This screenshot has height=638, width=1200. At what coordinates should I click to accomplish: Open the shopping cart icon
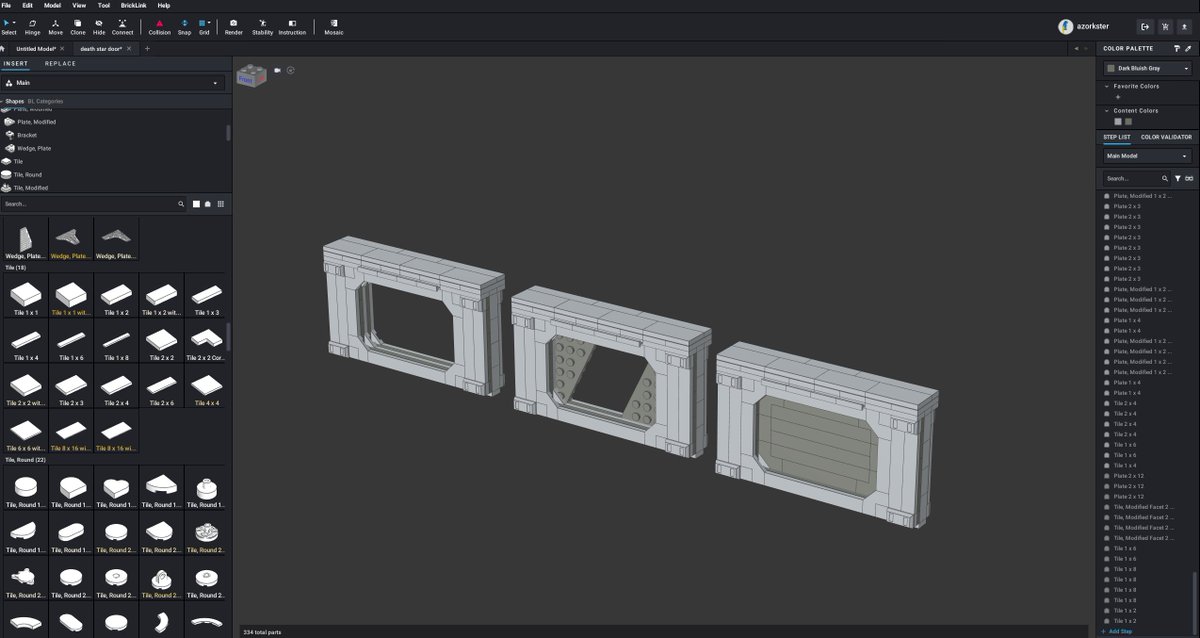point(1166,27)
